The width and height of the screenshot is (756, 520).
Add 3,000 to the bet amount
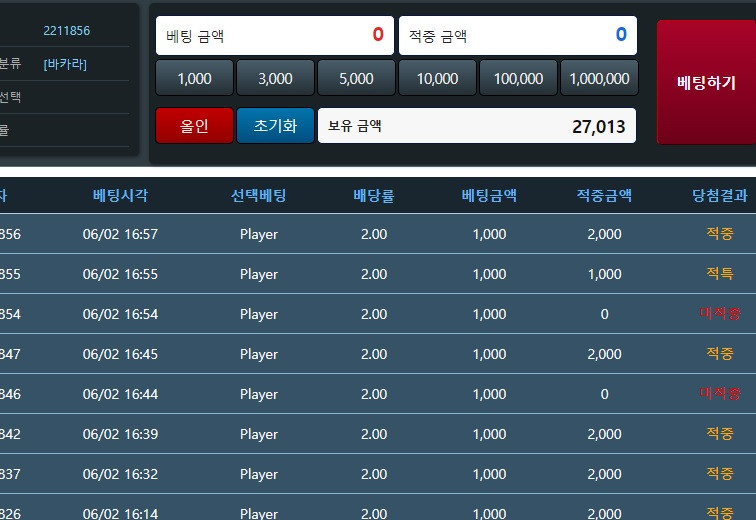tap(275, 78)
